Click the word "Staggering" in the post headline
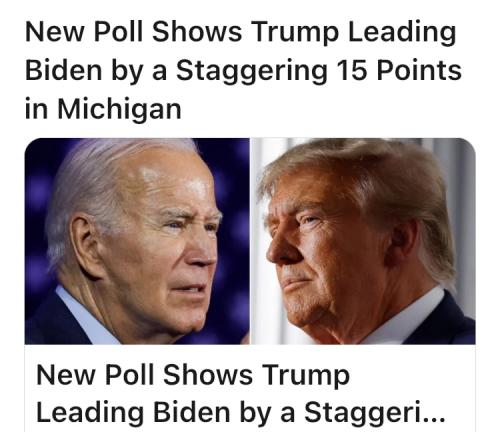 (252, 73)
